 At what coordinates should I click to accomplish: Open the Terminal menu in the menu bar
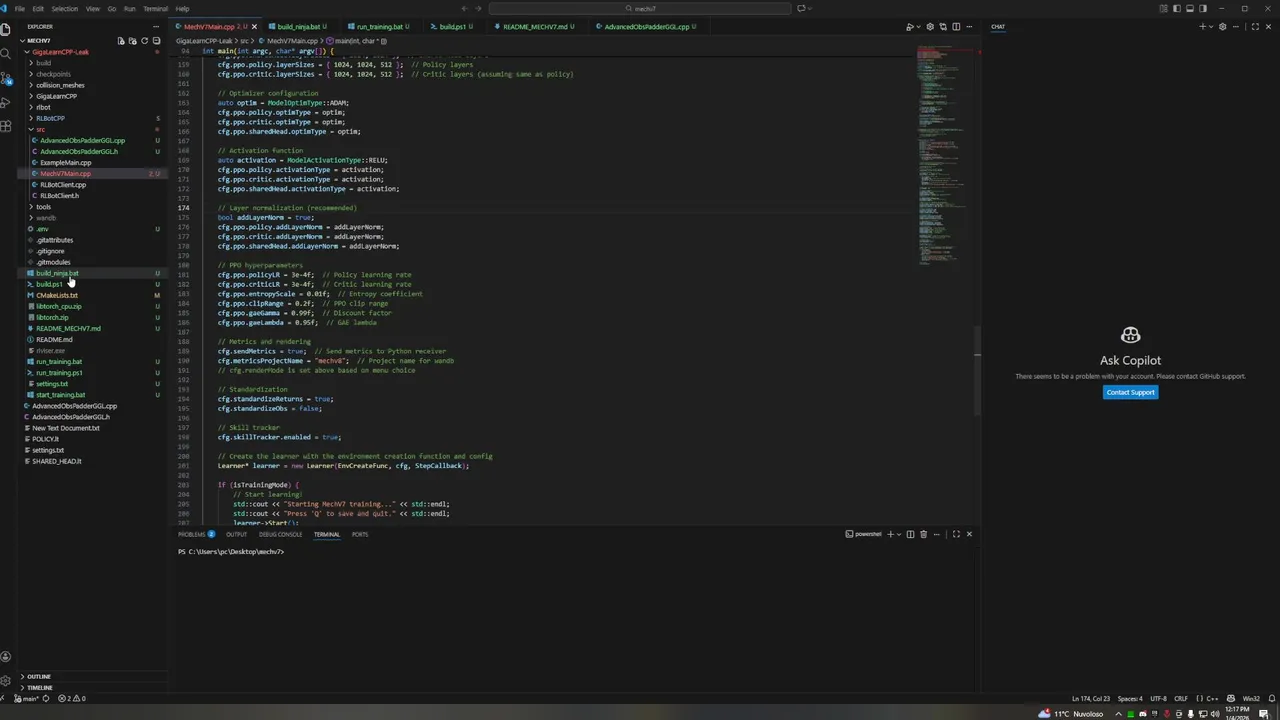coord(155,9)
